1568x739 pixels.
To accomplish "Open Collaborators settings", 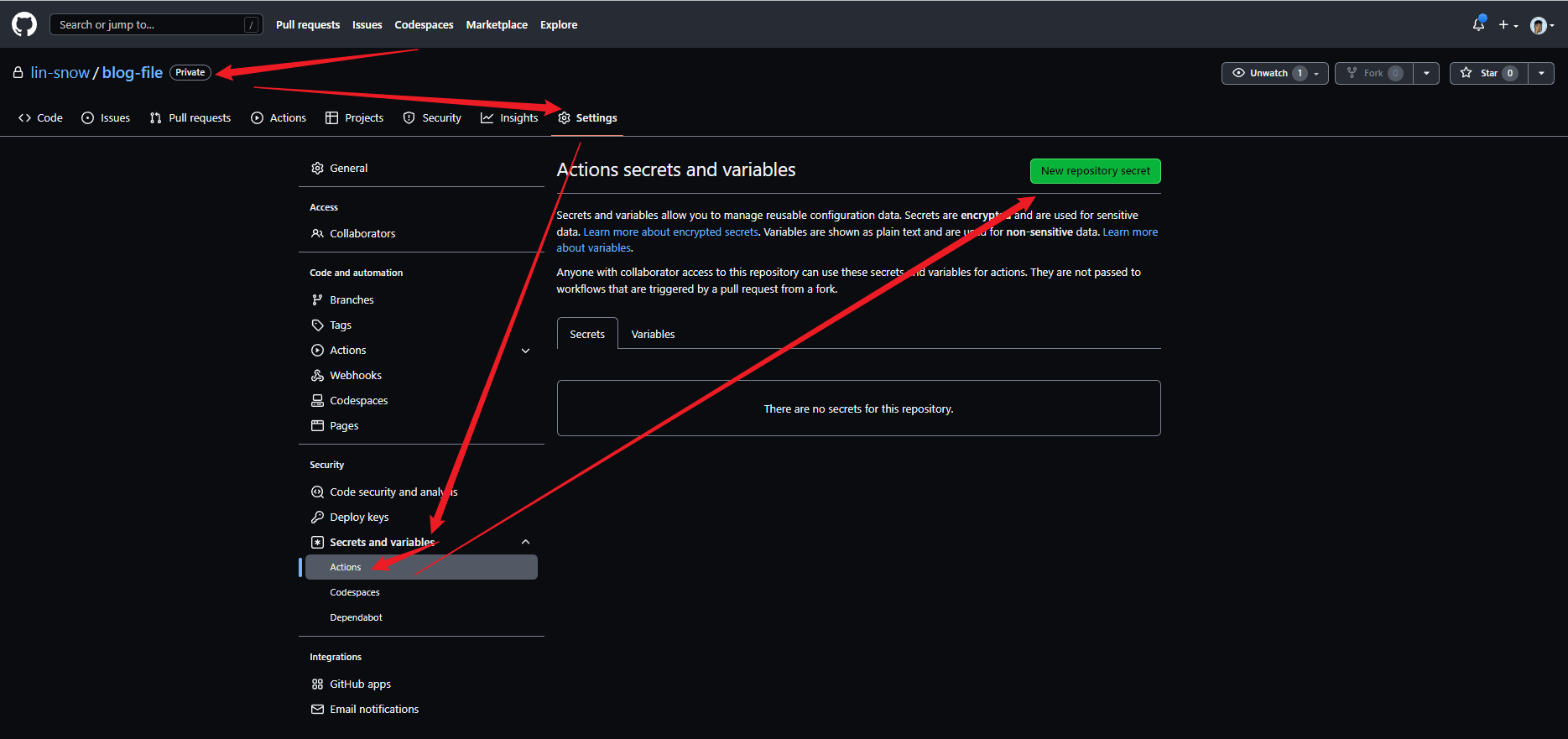I will pyautogui.click(x=421, y=233).
